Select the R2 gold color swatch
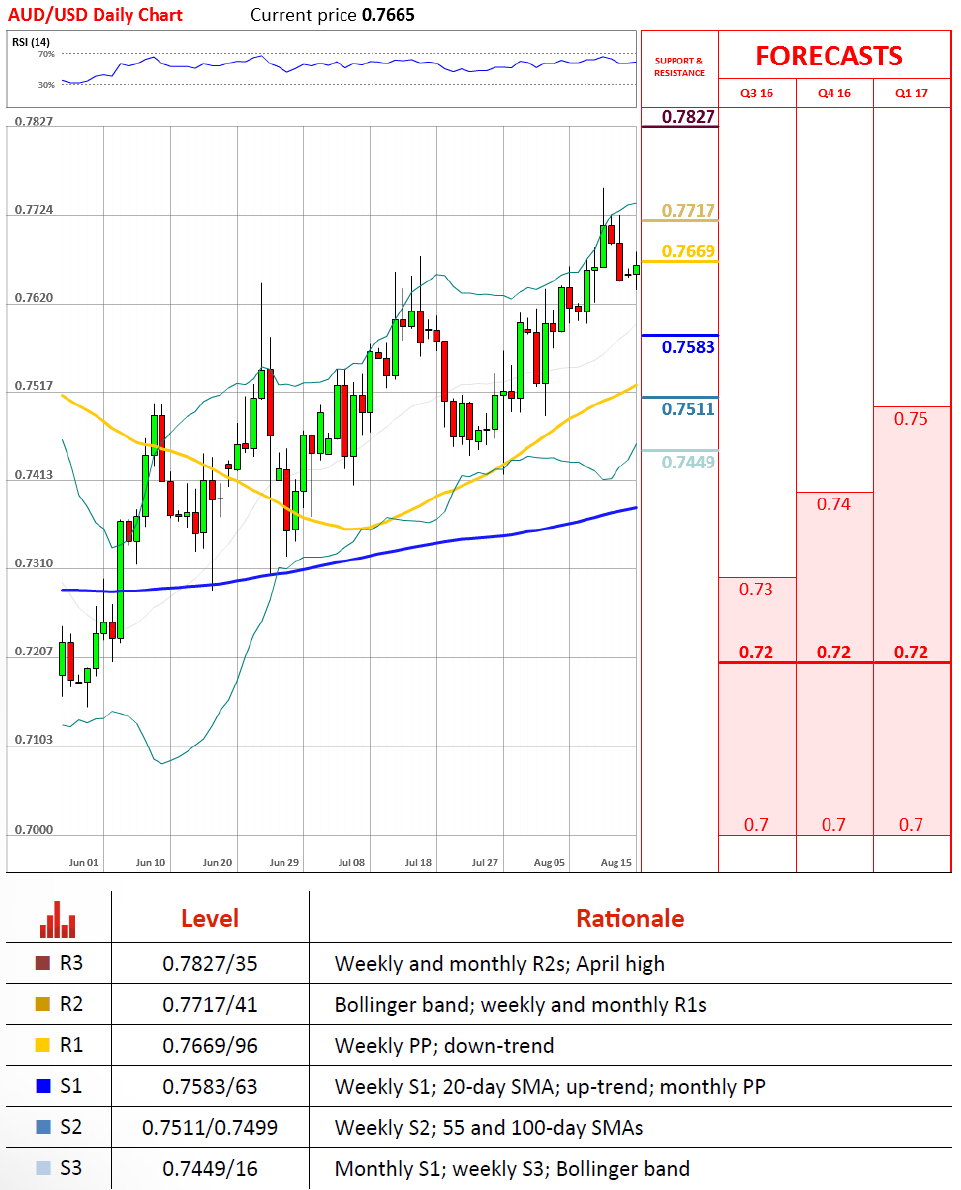The image size is (961, 1190). (42, 1005)
